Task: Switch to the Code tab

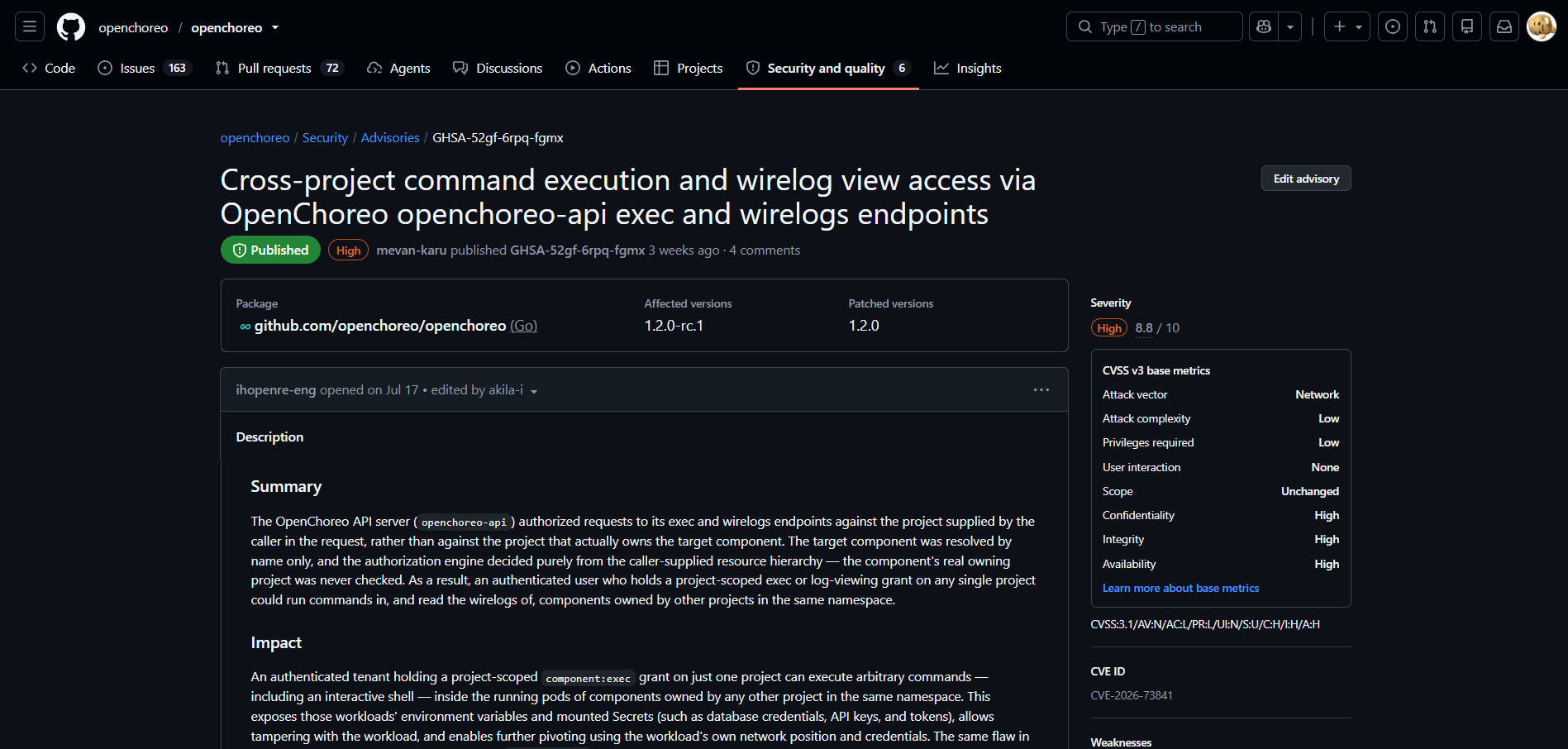Action: tap(49, 69)
